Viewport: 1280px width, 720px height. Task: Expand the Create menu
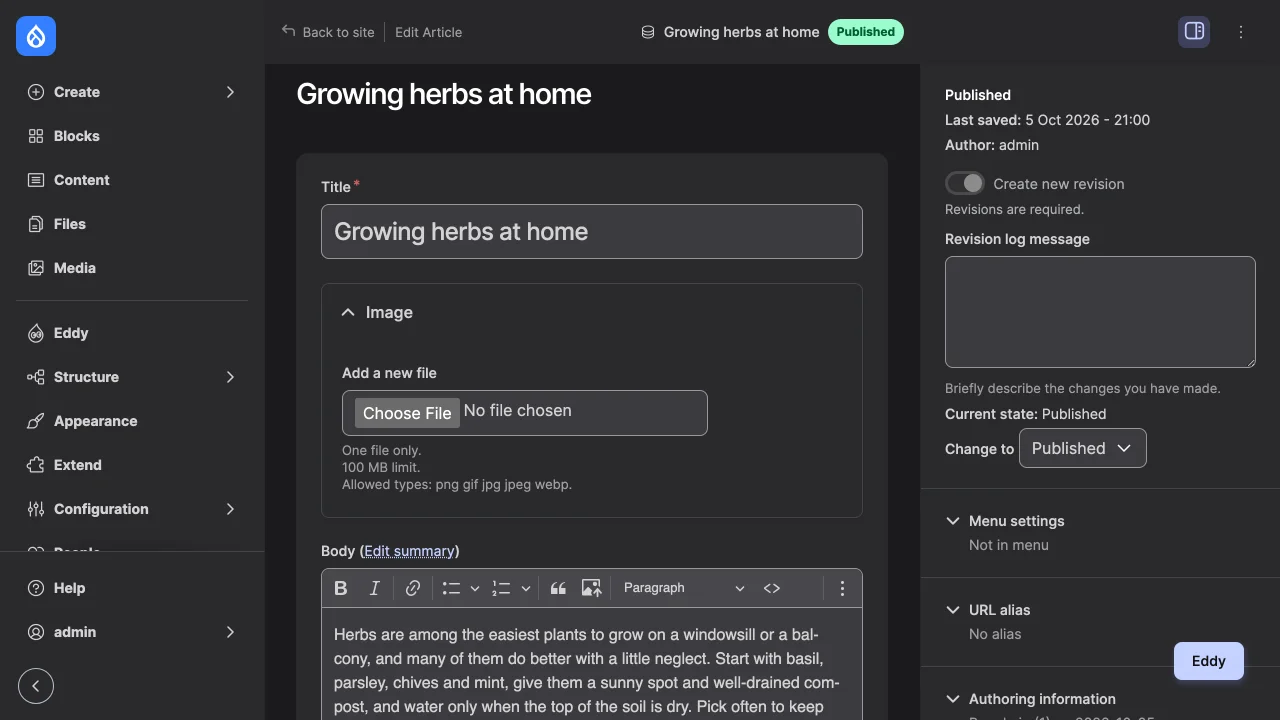tap(132, 92)
